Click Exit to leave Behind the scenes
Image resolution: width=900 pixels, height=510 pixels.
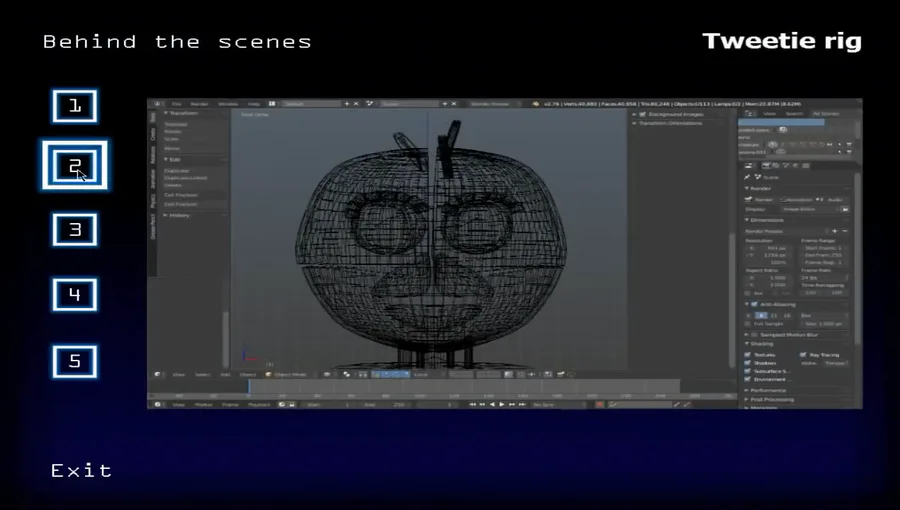point(81,470)
